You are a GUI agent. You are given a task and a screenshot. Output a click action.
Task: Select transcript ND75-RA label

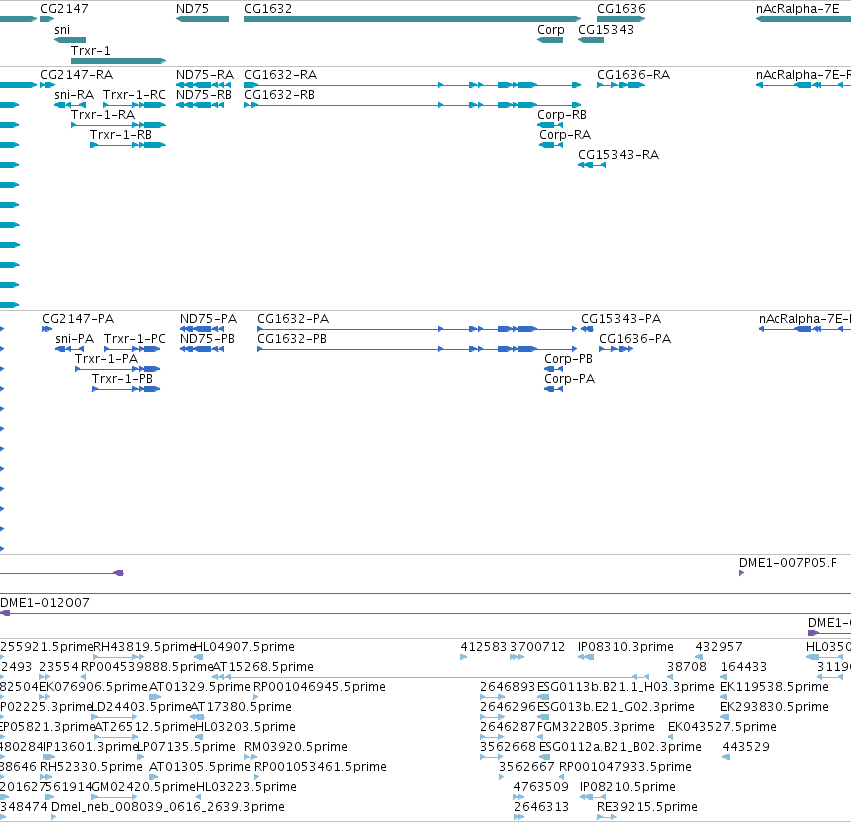pyautogui.click(x=205, y=75)
